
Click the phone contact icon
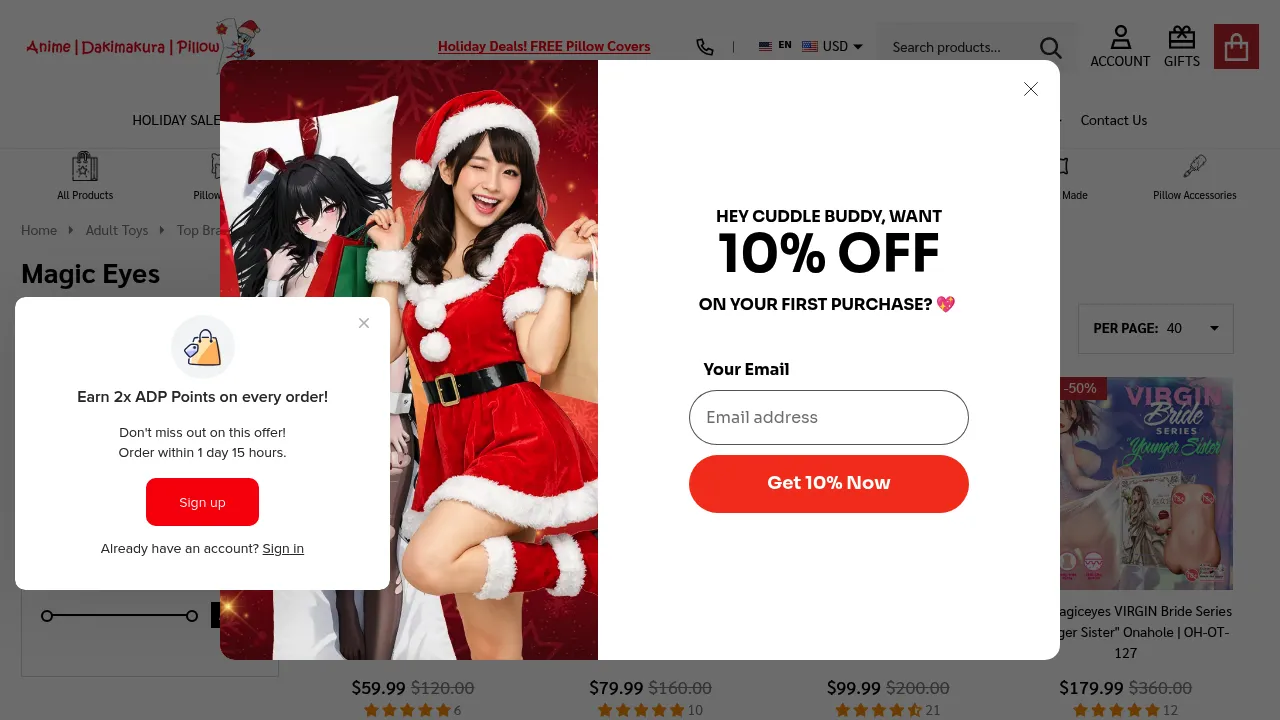click(x=705, y=47)
